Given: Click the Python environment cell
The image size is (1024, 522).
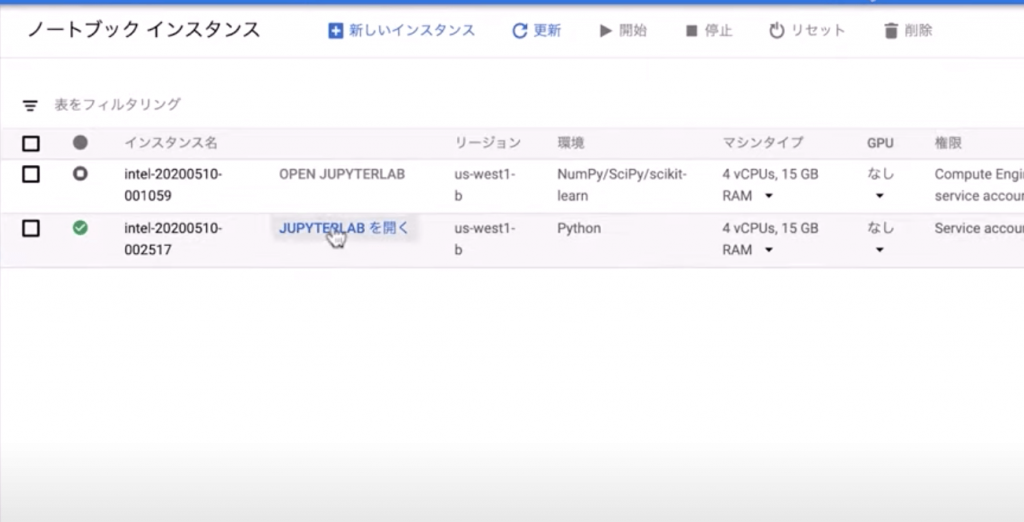Looking at the screenshot, I should click(579, 229).
